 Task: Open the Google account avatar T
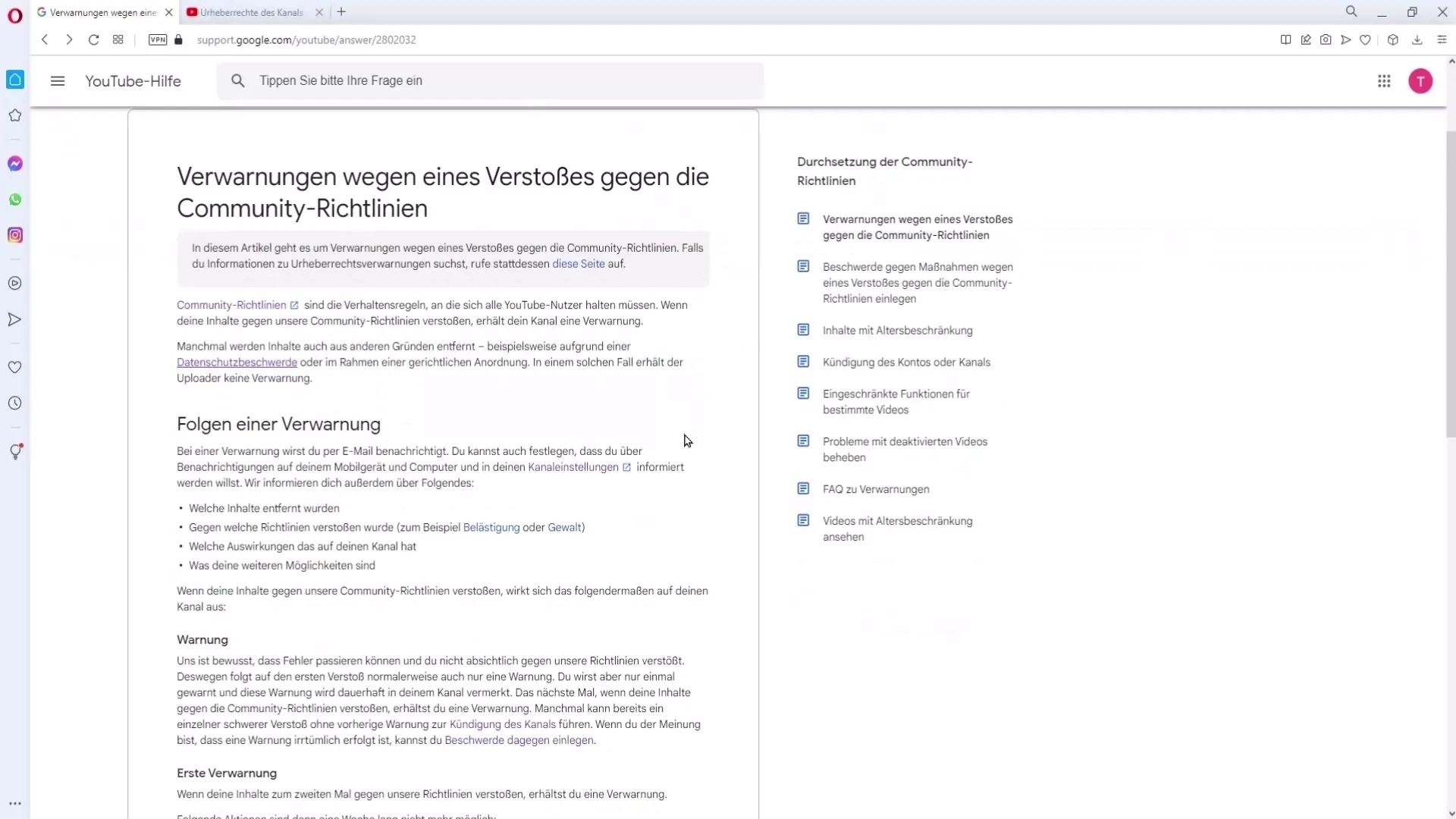pos(1420,81)
